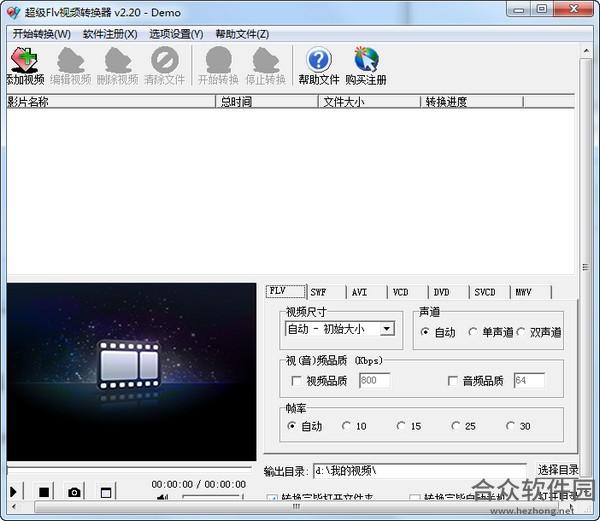Click the Buy Registration (购买注册) globe icon
This screenshot has height=521, width=600.
point(366,65)
